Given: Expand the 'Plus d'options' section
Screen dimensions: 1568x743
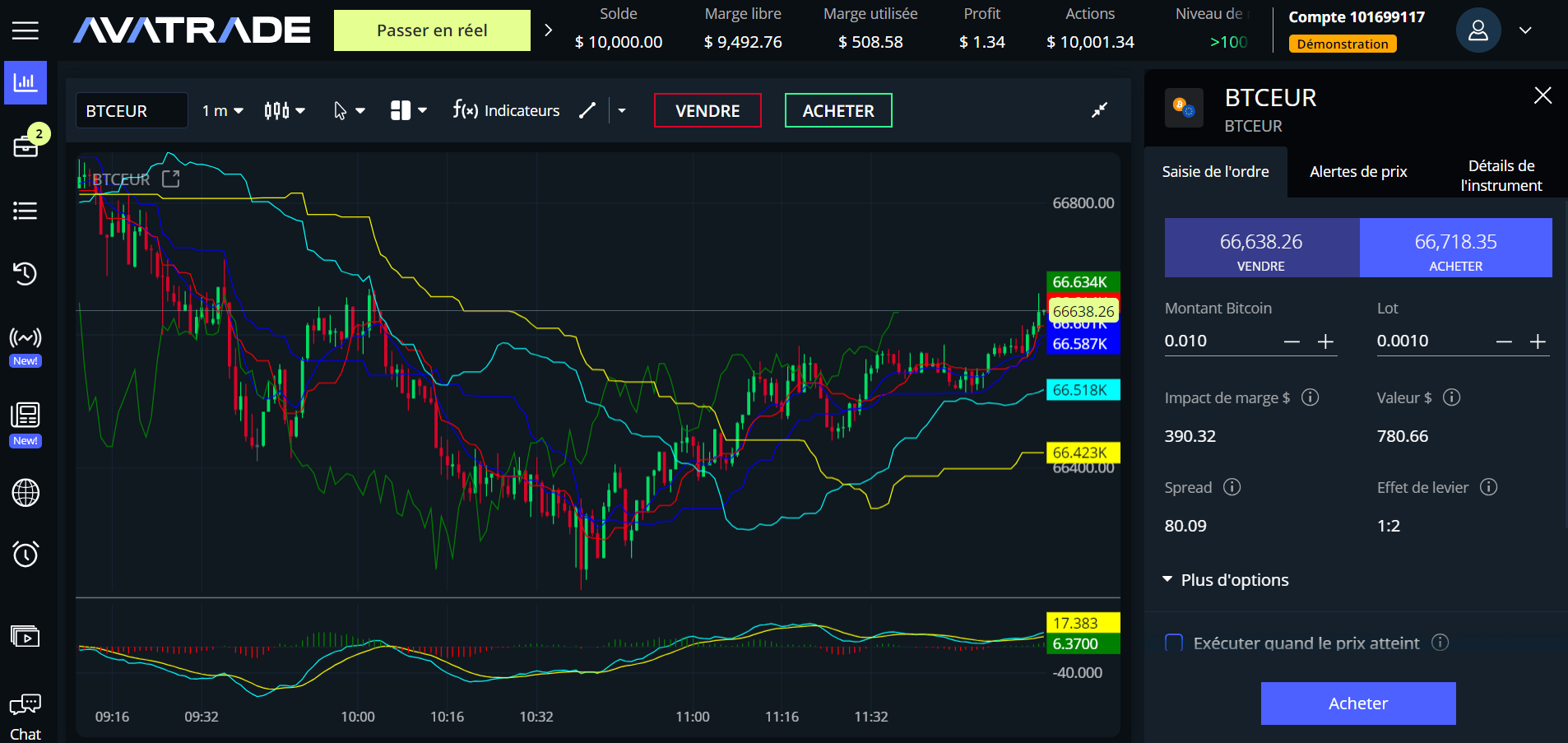Looking at the screenshot, I should [x=1227, y=580].
